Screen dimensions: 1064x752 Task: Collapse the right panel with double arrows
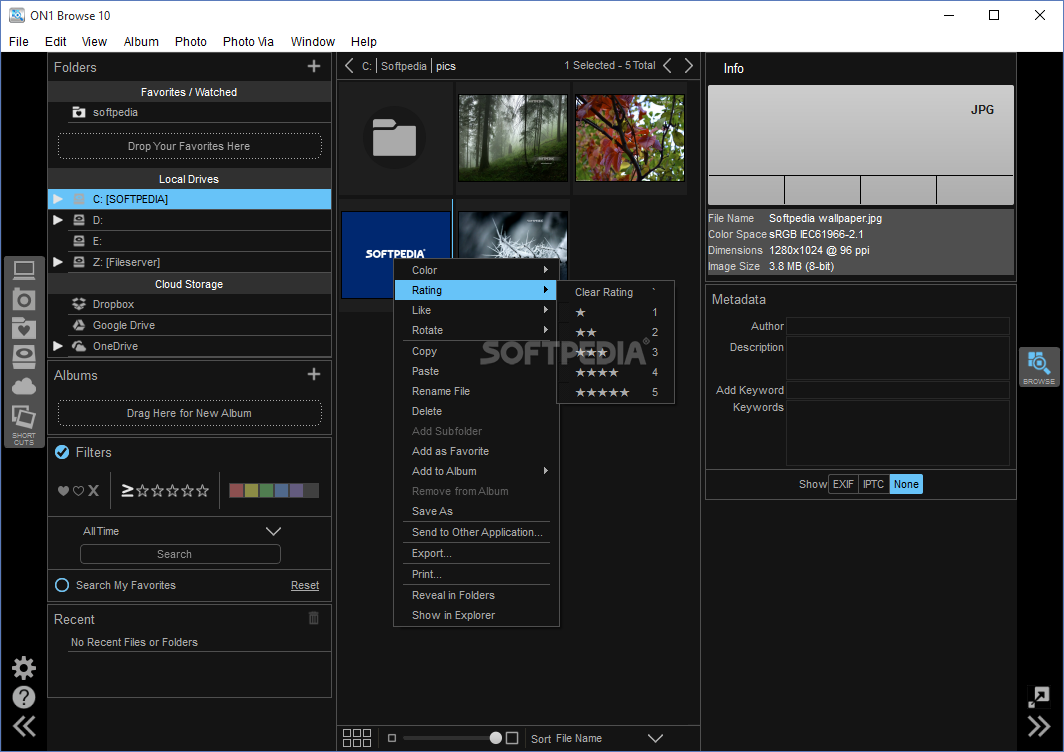1039,726
